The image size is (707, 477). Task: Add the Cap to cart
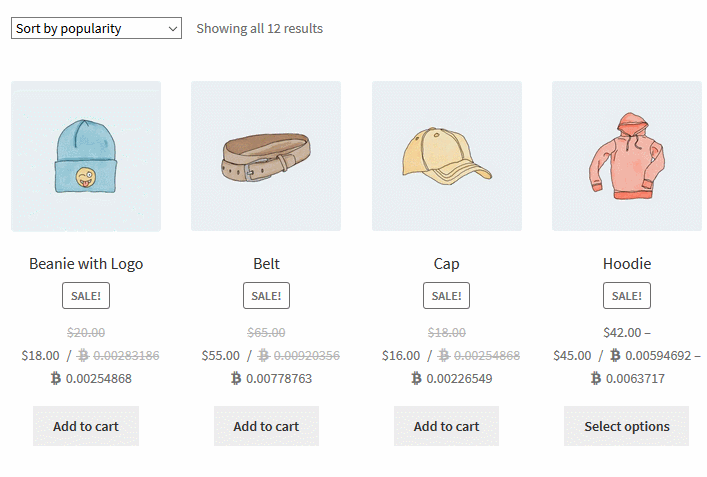pyautogui.click(x=446, y=426)
